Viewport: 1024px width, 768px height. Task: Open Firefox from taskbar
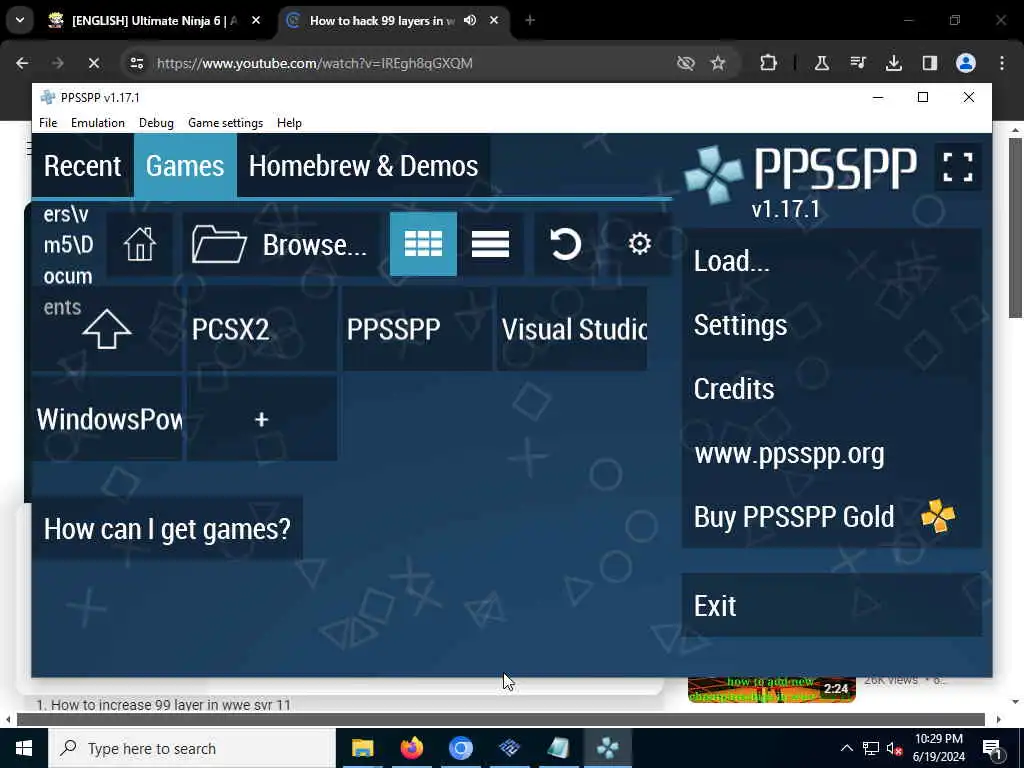click(411, 748)
